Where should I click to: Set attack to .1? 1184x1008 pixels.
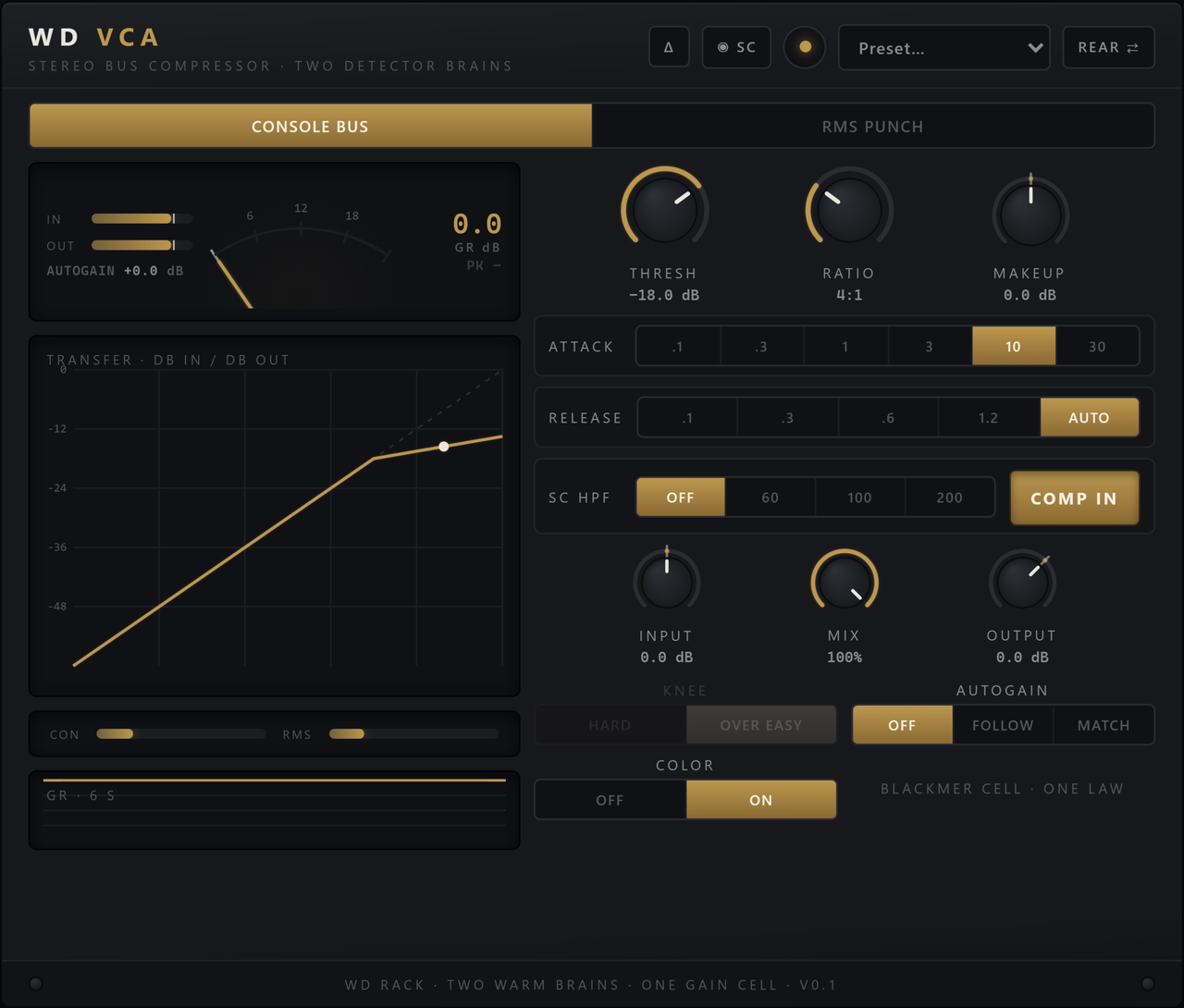point(678,346)
